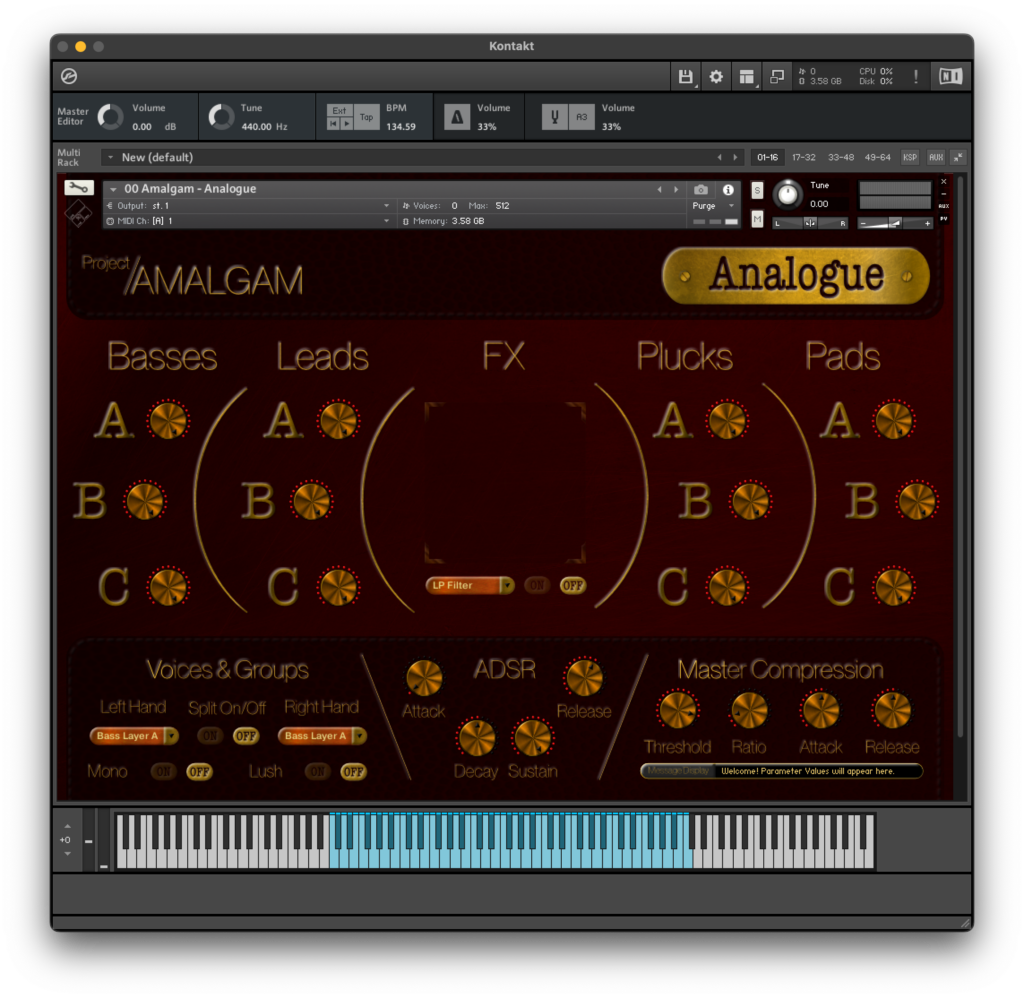
Task: Toggle Ext sync button
Action: click(x=339, y=110)
